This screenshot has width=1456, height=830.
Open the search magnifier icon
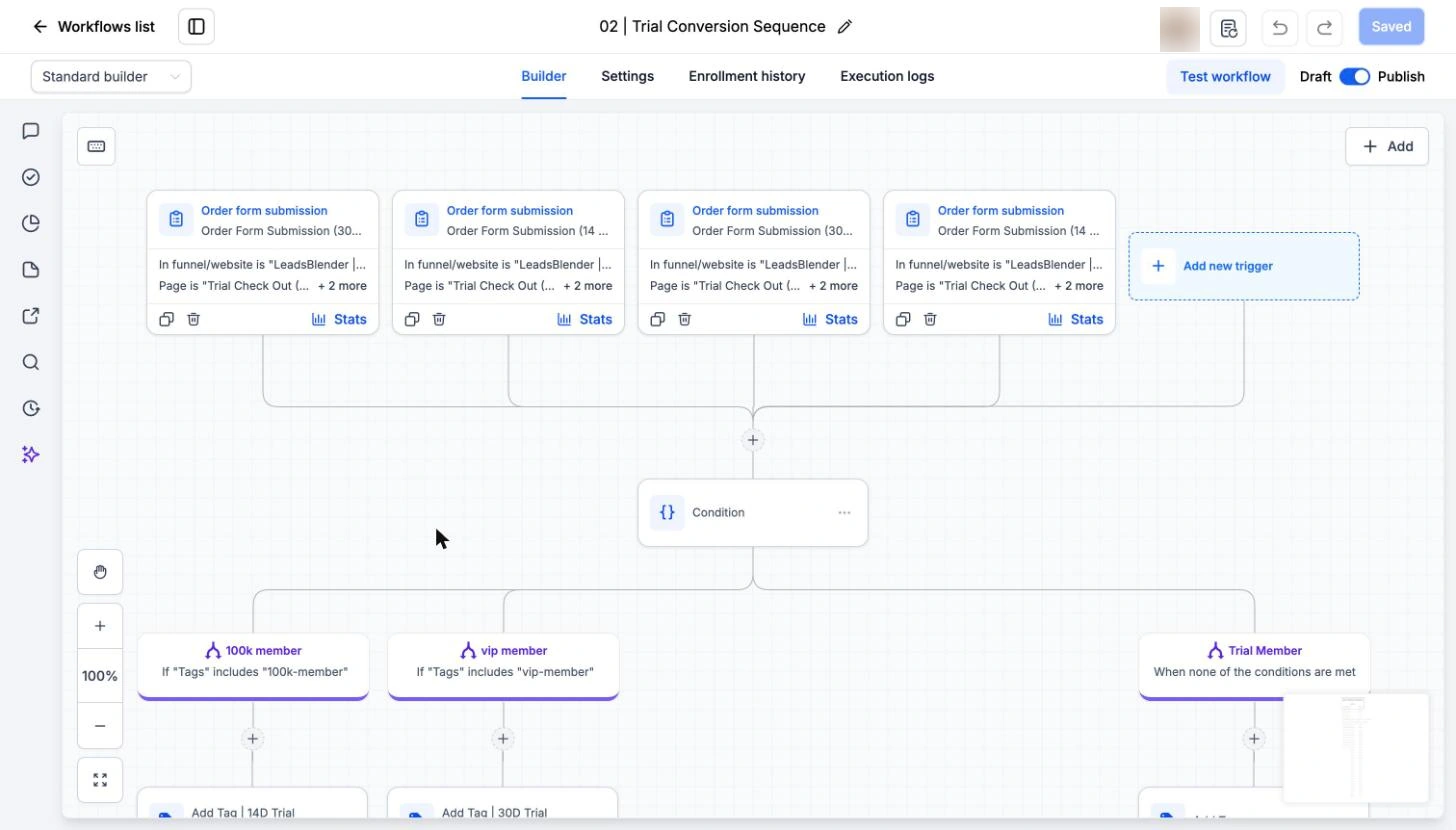(31, 362)
